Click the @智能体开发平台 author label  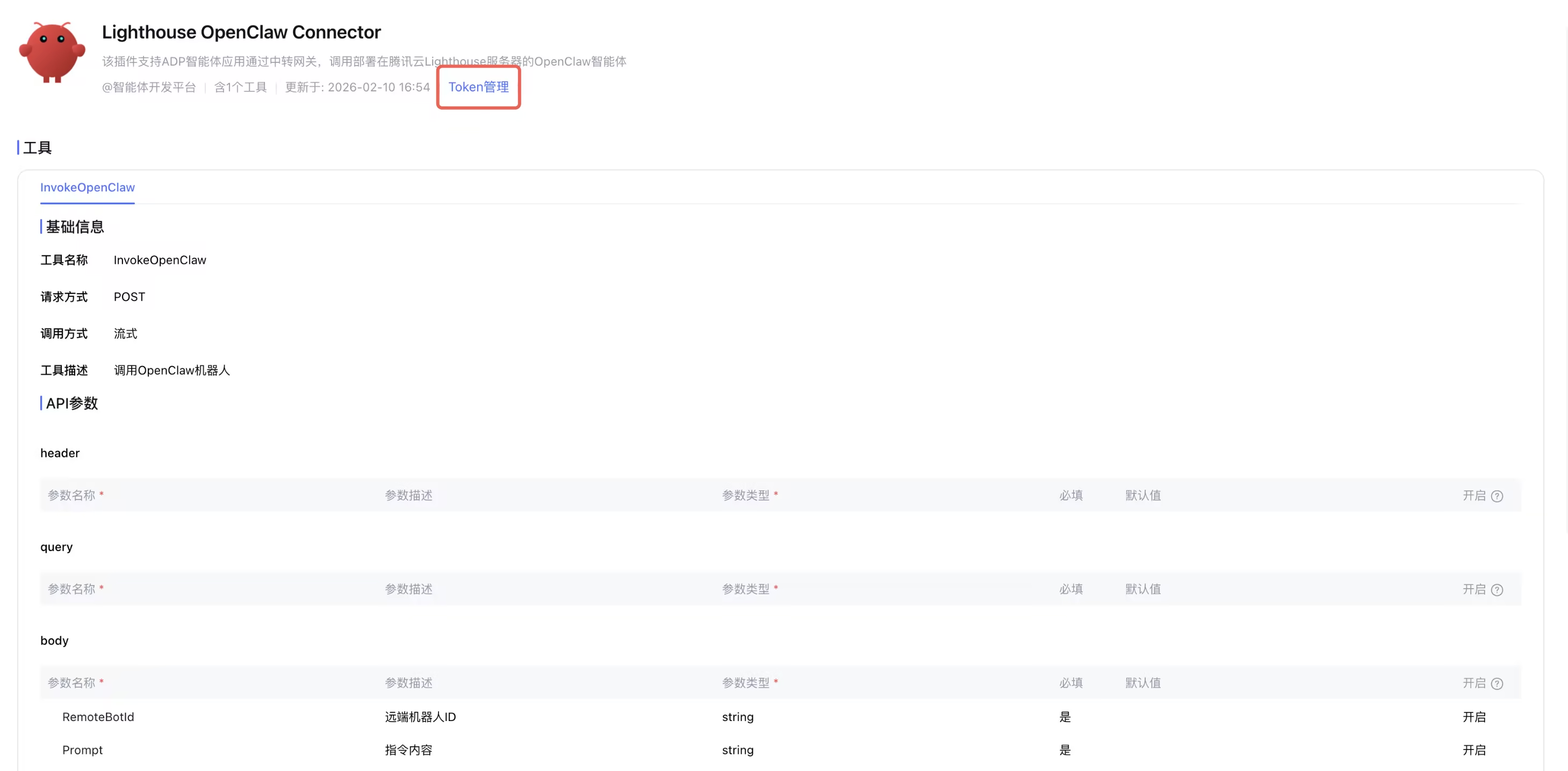click(x=148, y=87)
